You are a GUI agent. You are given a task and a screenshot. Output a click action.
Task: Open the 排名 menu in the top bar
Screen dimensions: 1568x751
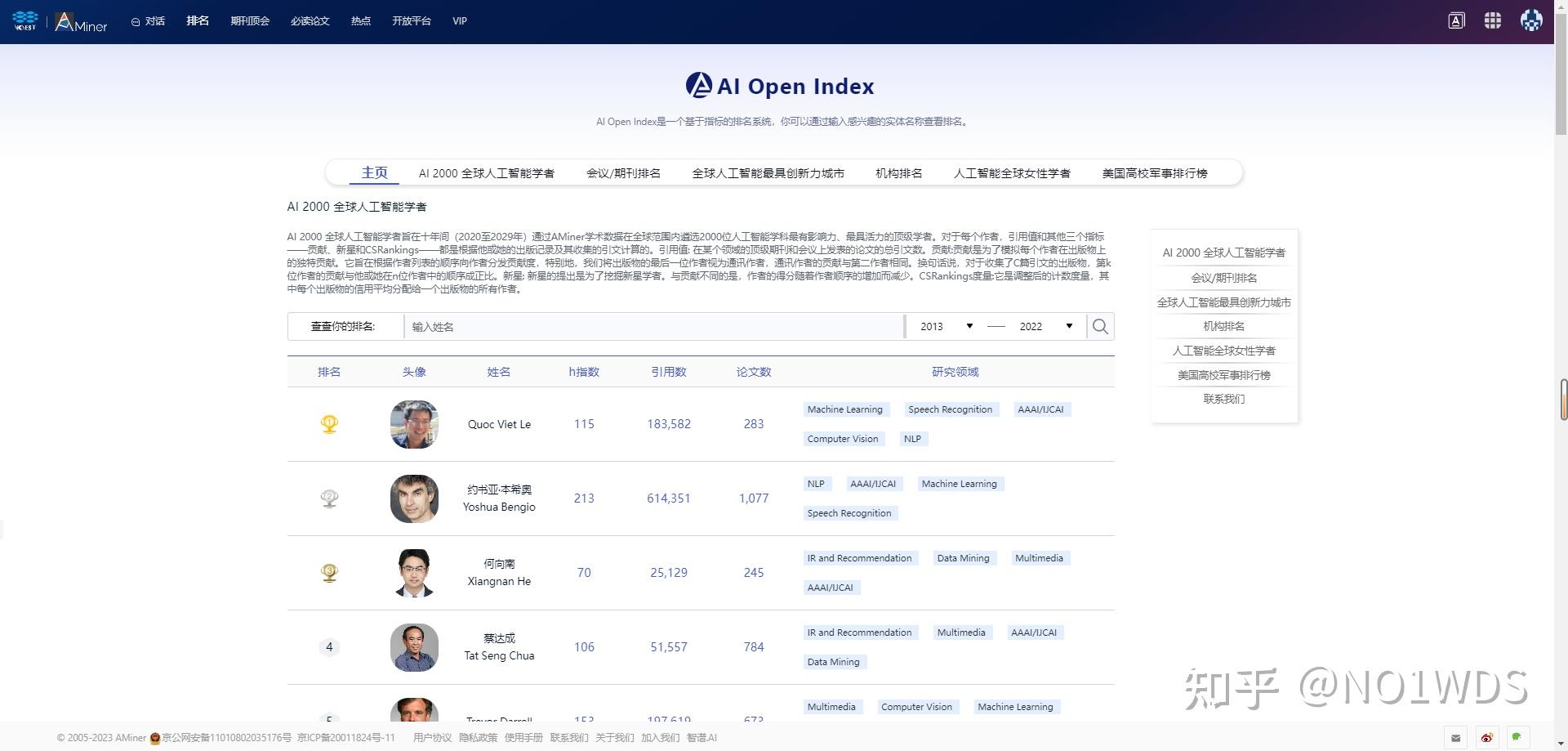coord(197,21)
